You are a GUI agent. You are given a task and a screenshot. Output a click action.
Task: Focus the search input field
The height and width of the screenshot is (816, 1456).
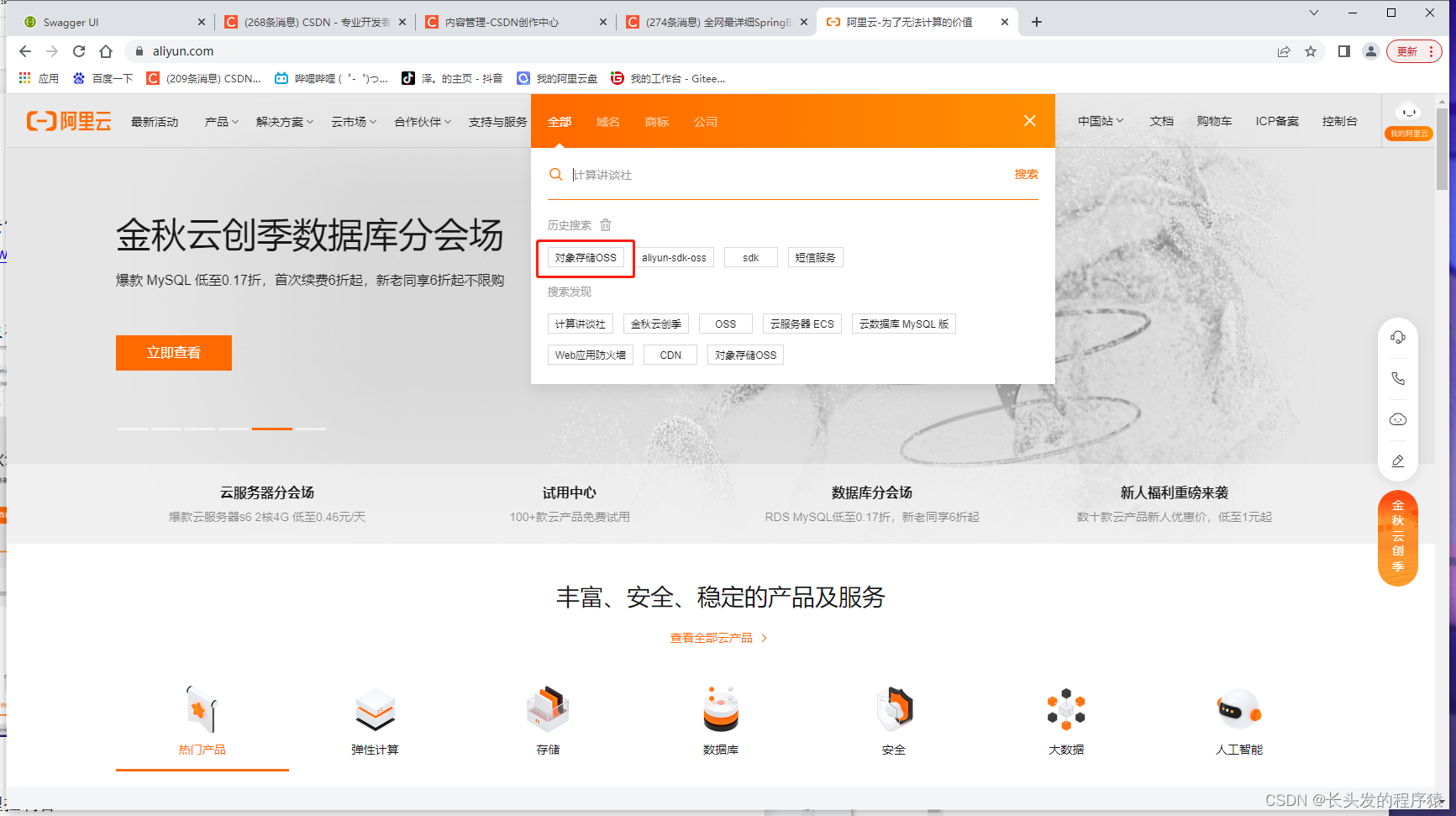click(x=790, y=175)
